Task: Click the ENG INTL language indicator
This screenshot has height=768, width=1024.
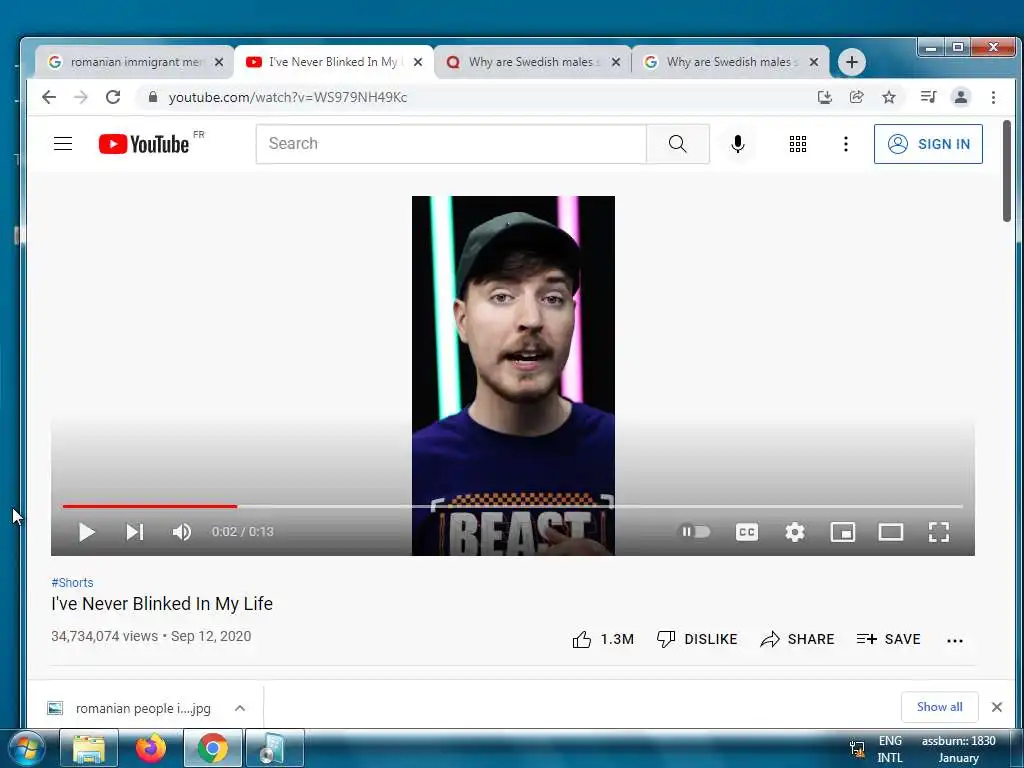Action: (889, 749)
